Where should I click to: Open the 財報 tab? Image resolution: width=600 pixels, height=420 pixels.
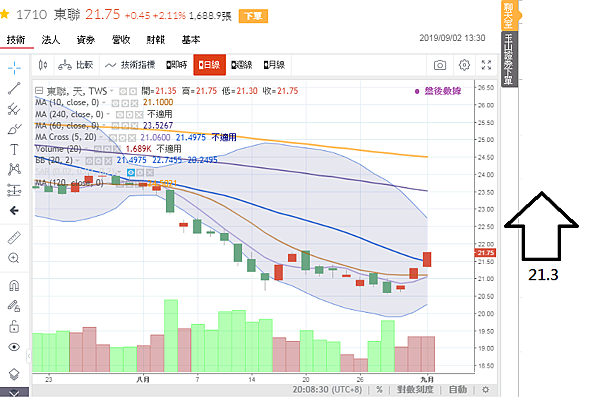[x=156, y=40]
